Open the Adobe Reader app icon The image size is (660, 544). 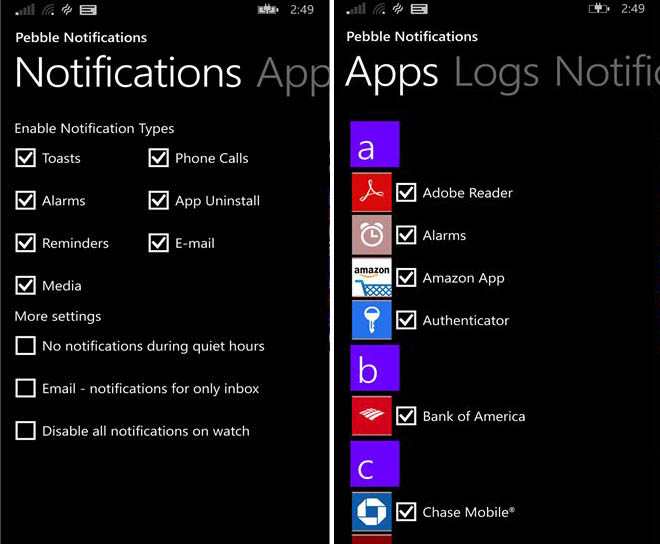point(372,192)
